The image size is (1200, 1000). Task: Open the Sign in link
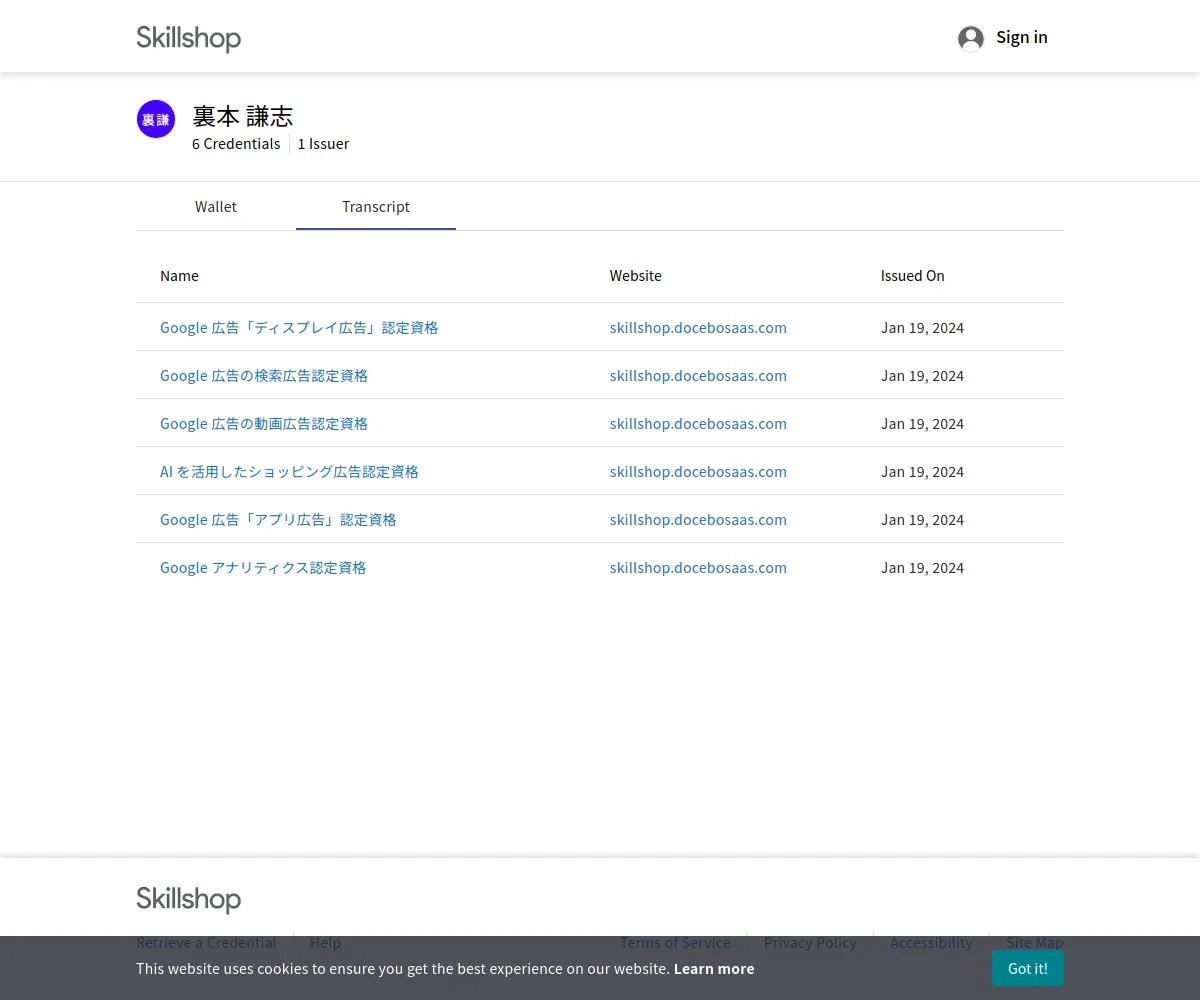(x=1022, y=37)
